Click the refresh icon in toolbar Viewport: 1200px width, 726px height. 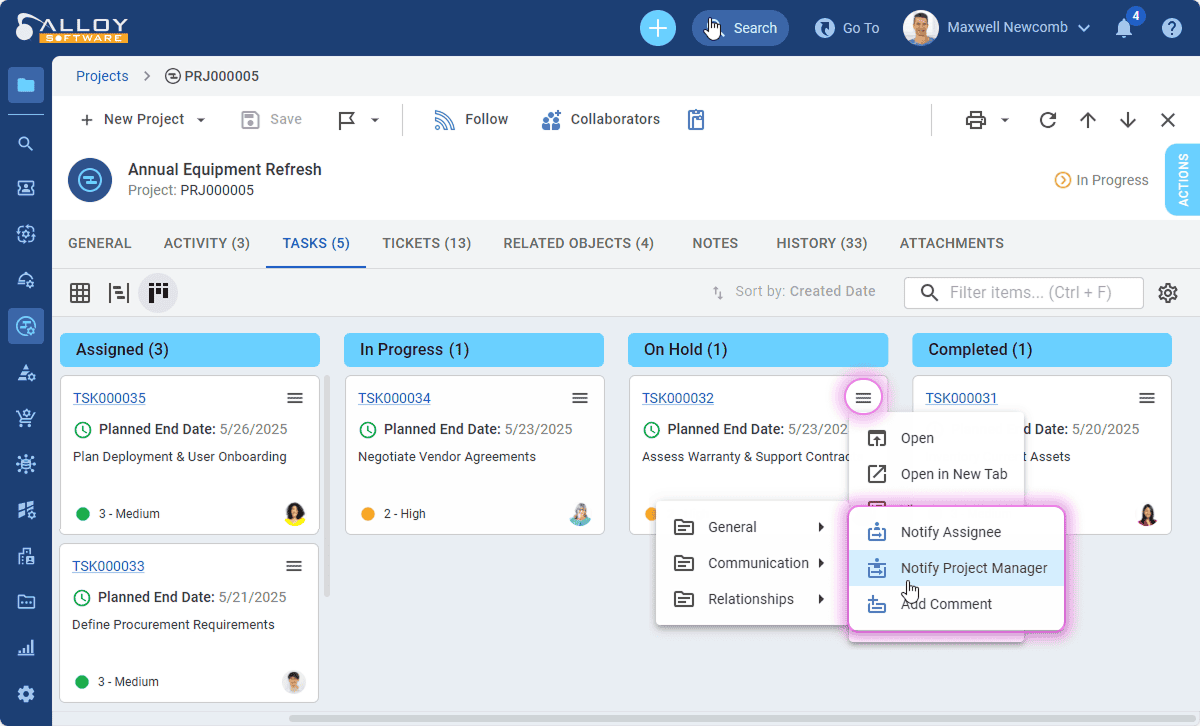tap(1047, 120)
